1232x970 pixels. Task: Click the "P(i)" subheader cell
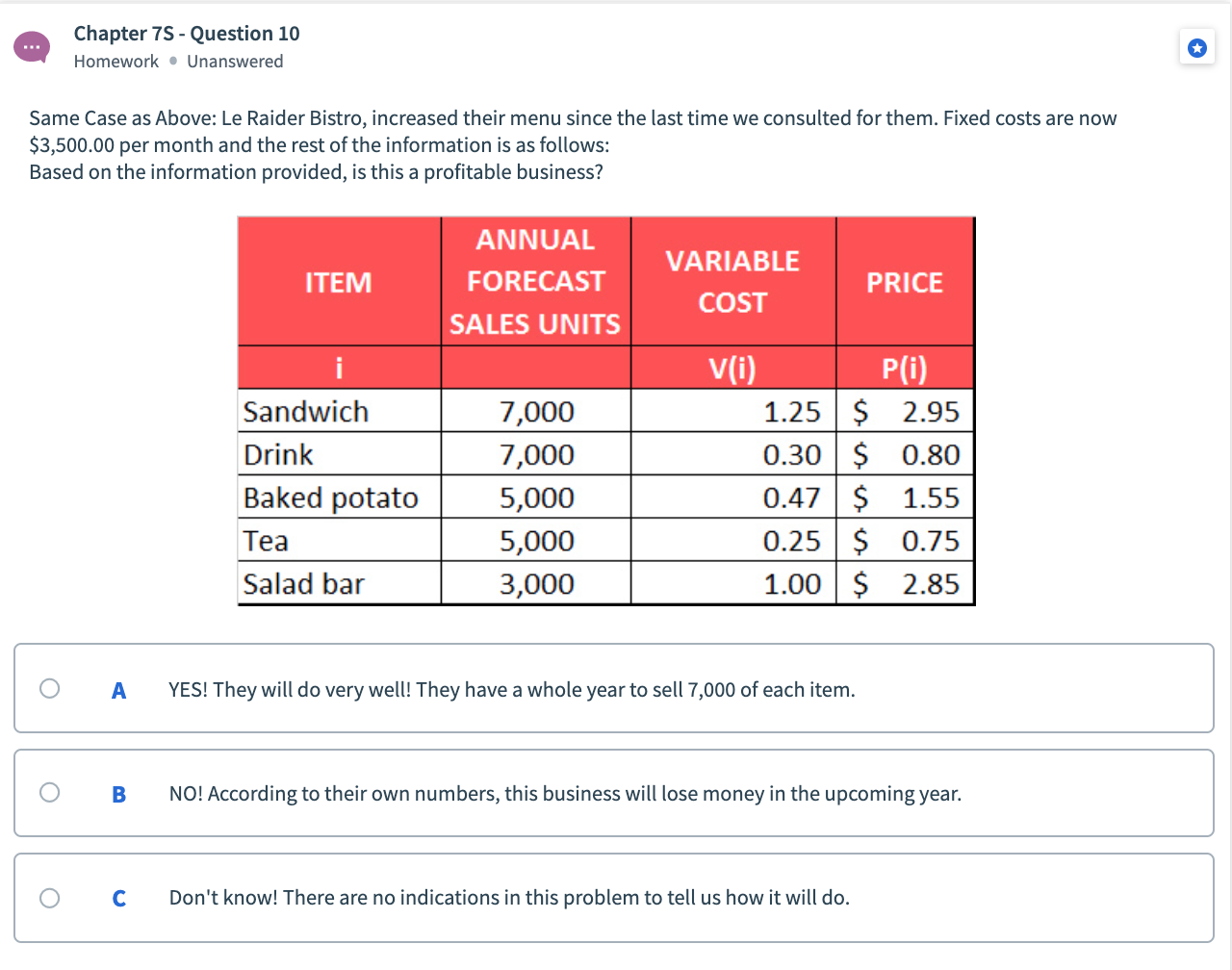click(905, 368)
